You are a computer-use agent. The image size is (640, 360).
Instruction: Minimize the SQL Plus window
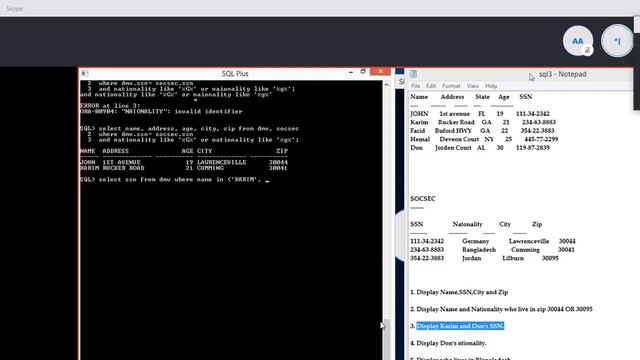tap(351, 72)
